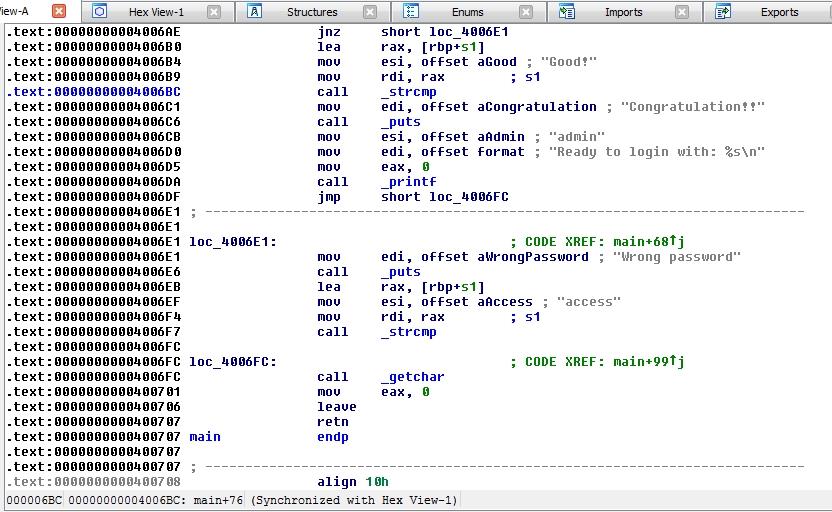This screenshot has height=512, width=832.
Task: Click "Synchronized with Hex View-1" status text
Action: pos(353,500)
